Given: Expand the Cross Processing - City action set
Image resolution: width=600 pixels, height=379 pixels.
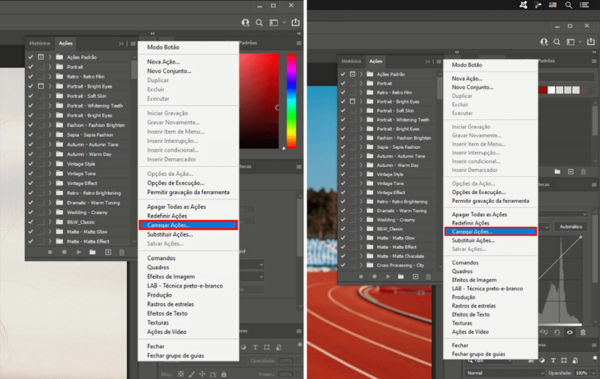Looking at the screenshot, I should click(361, 265).
